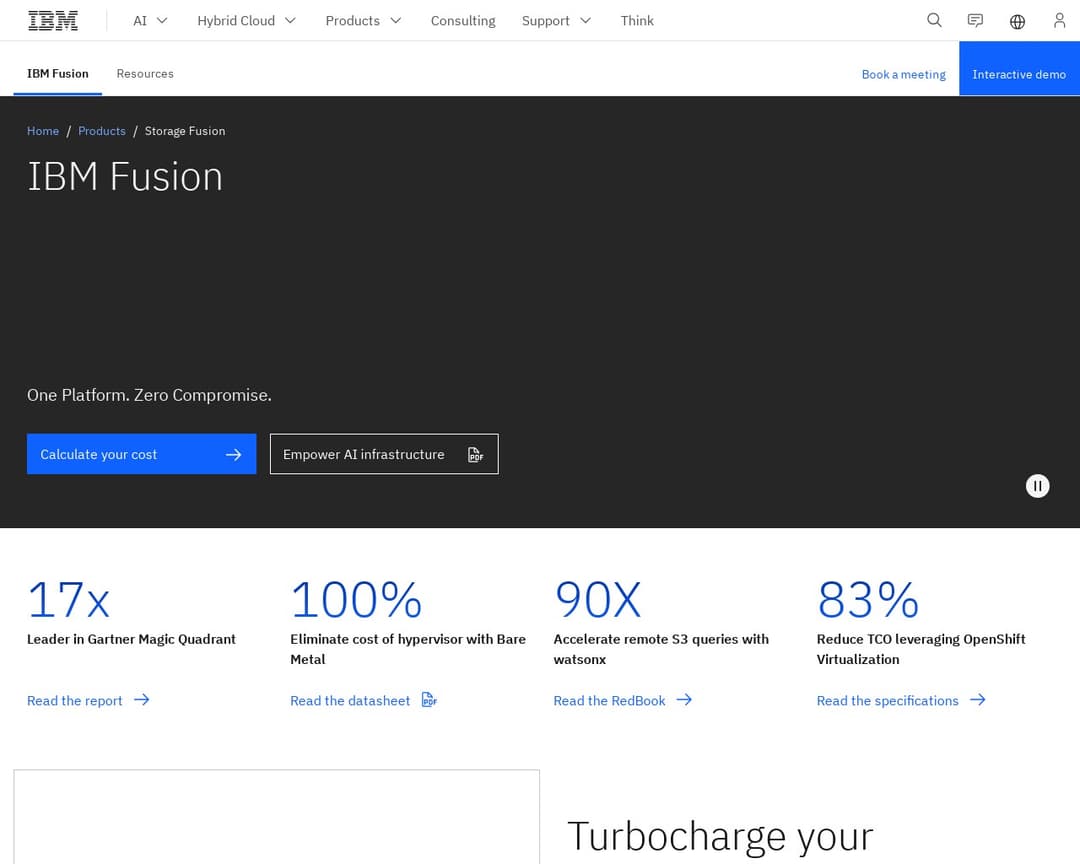Click 'Reduce TCO leveraging OpenShift Virtualization' text
The height and width of the screenshot is (864, 1080).
pyautogui.click(x=921, y=649)
